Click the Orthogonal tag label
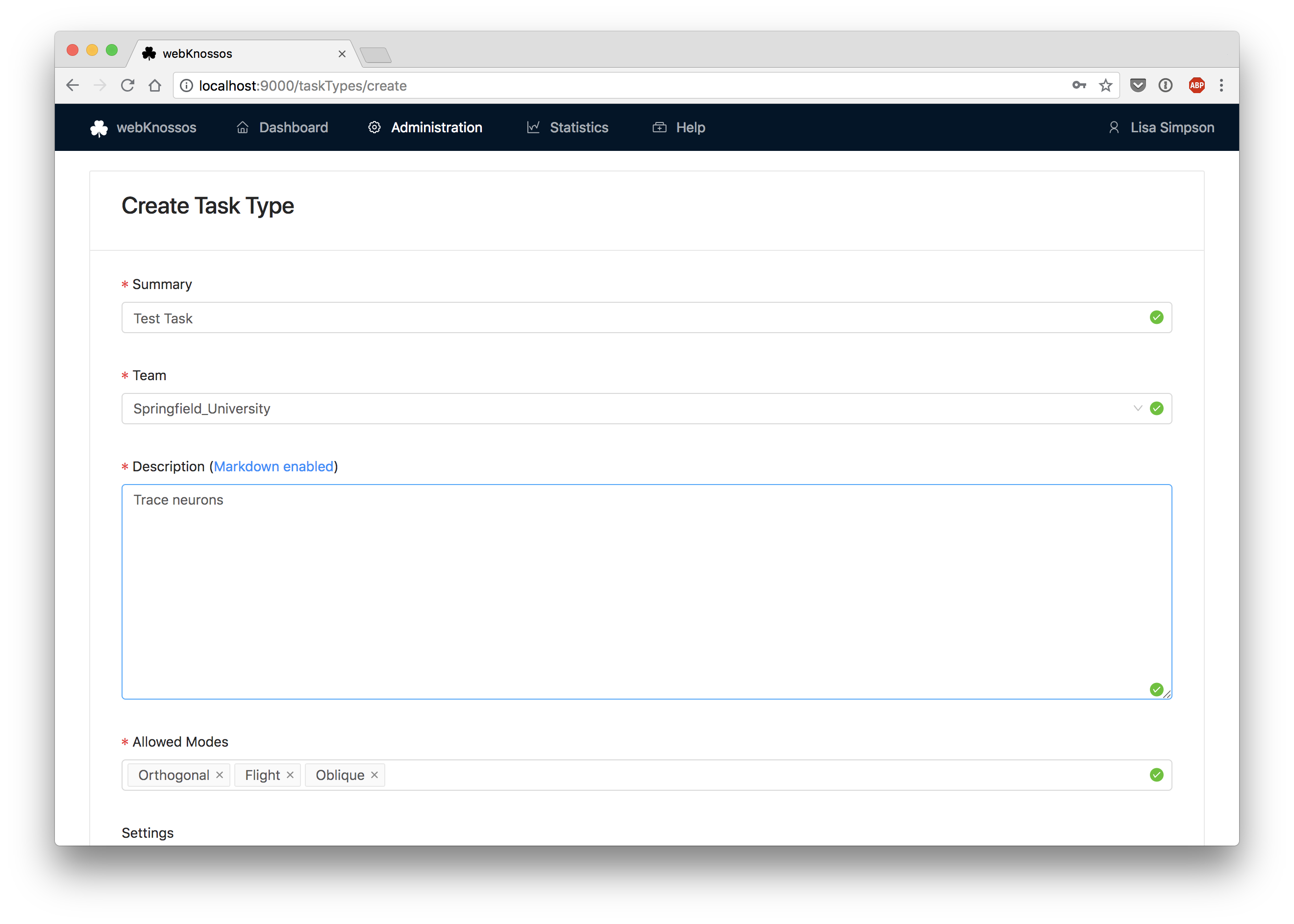 point(174,775)
